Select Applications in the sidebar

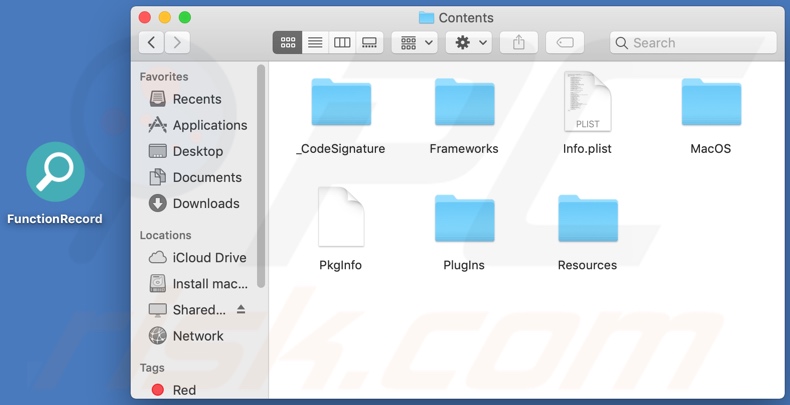click(x=209, y=125)
